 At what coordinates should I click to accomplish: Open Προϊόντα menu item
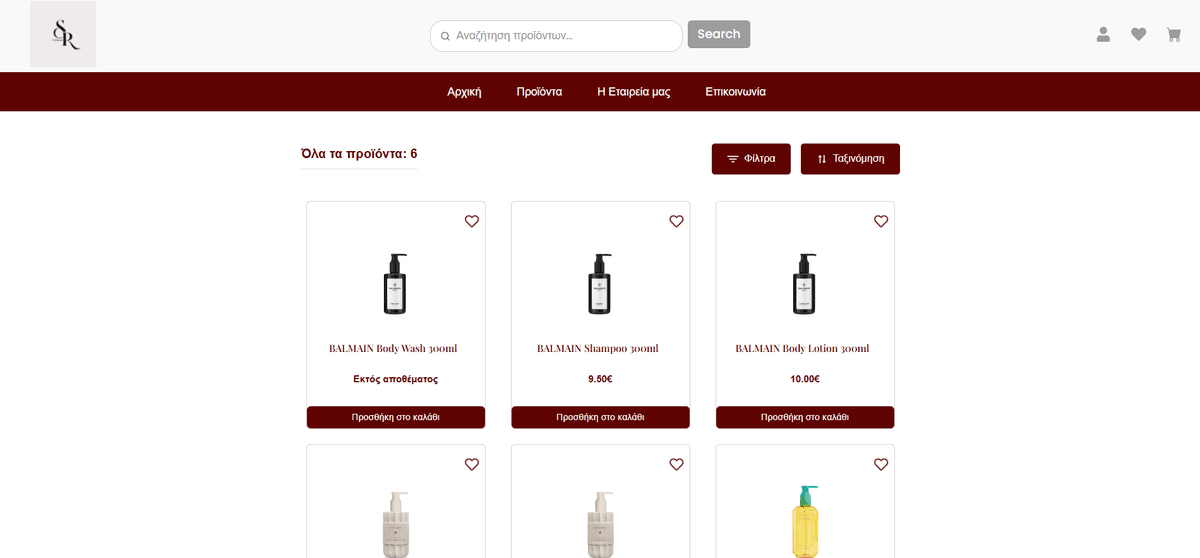click(x=539, y=92)
